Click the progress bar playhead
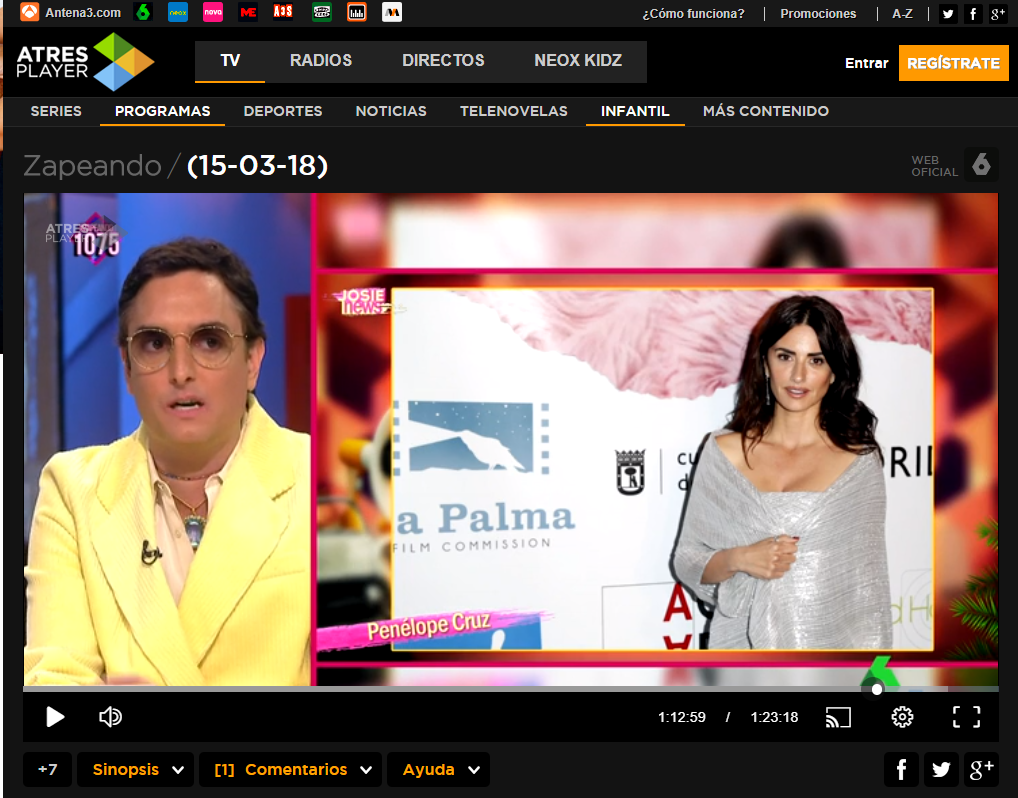Screen dimensions: 1018x798 tap(876, 690)
